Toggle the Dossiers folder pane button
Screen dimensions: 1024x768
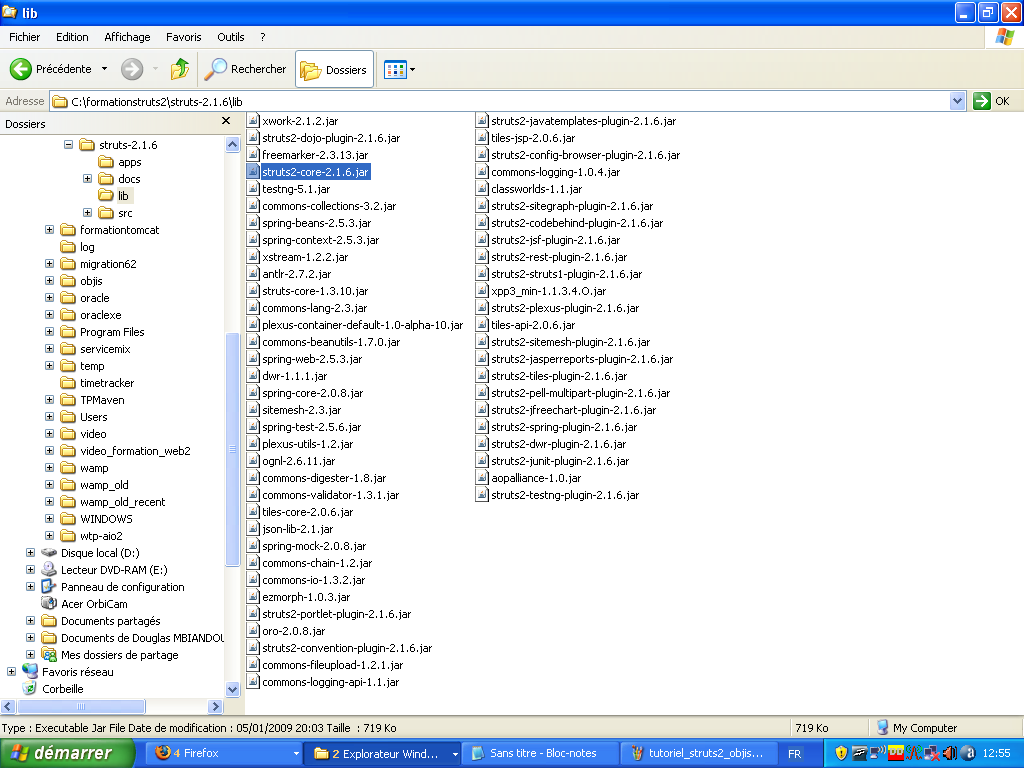pos(335,70)
